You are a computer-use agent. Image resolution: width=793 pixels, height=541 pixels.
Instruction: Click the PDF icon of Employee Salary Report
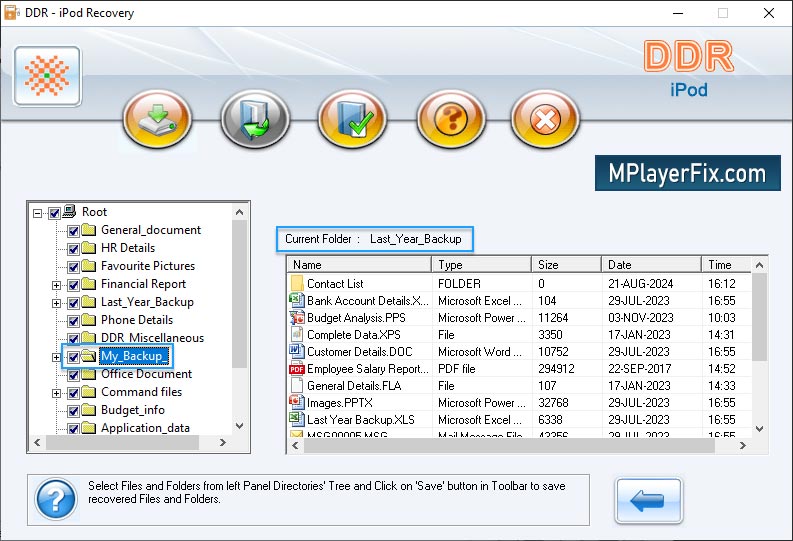coord(296,369)
